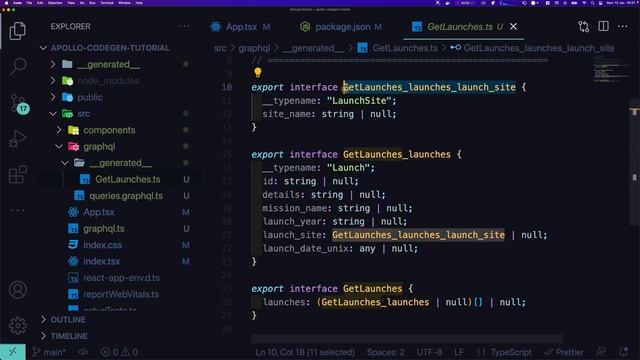Click the "LaunchSite" string on line 11
640x360 pixels.
point(359,100)
